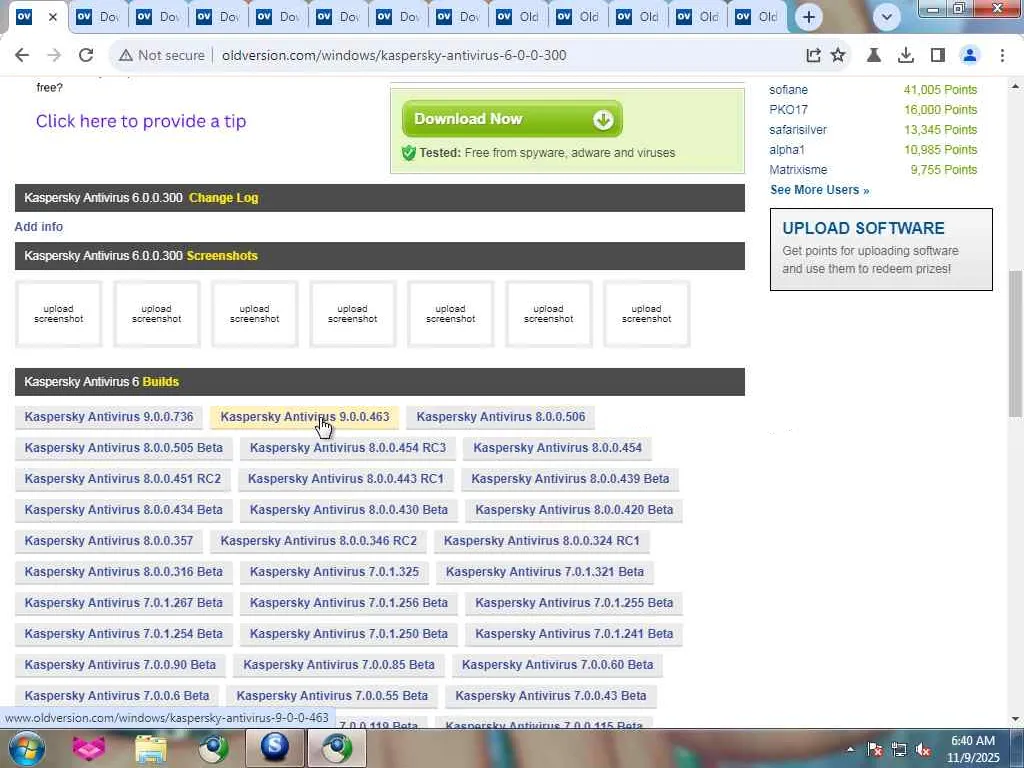Screen dimensions: 1024x768
Task: Click the Not secure warning icon
Action: point(125,56)
